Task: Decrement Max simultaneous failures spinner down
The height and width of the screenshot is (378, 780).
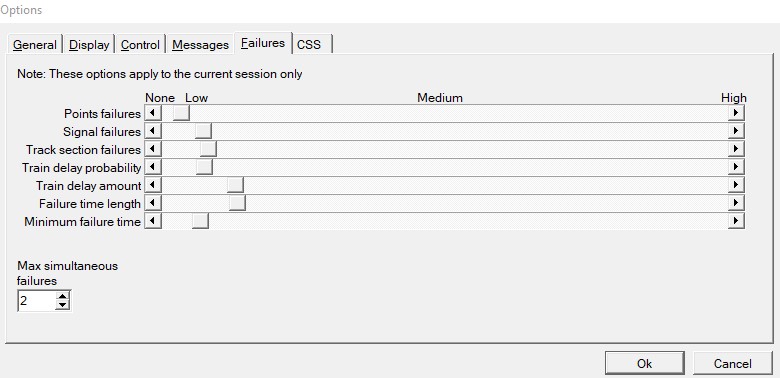Action: click(62, 305)
